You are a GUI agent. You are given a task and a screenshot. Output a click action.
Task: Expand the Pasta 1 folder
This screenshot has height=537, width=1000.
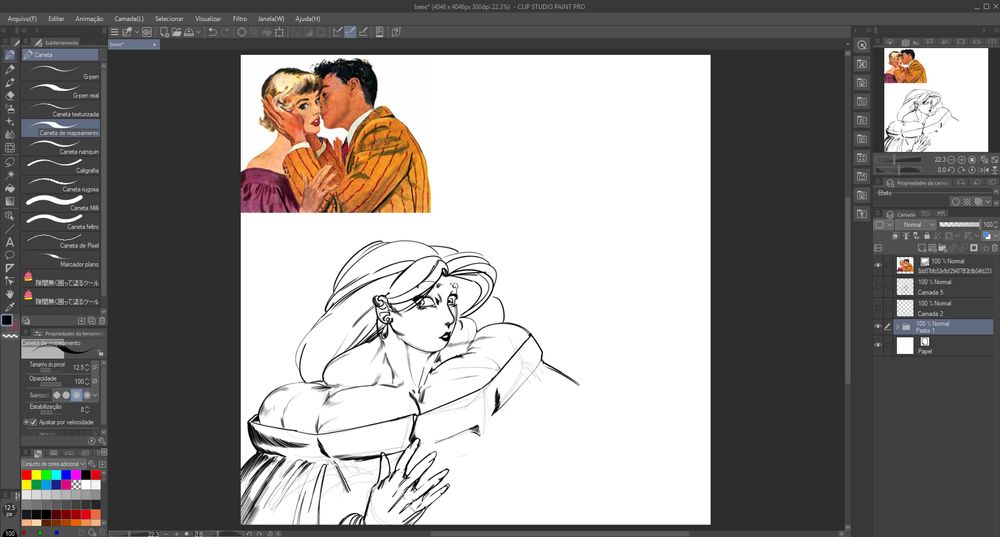[897, 327]
